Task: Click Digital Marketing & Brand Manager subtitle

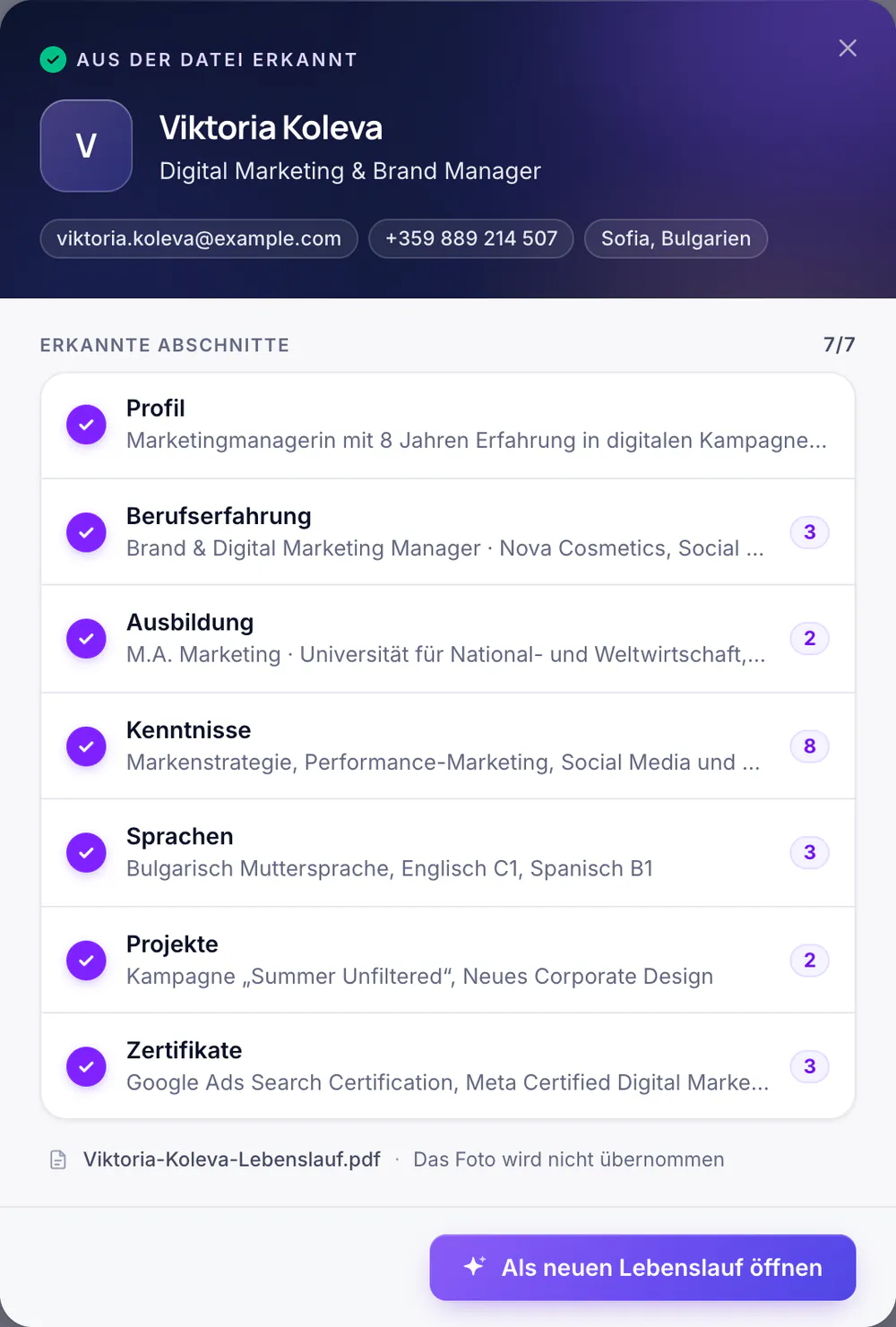Action: click(x=350, y=171)
